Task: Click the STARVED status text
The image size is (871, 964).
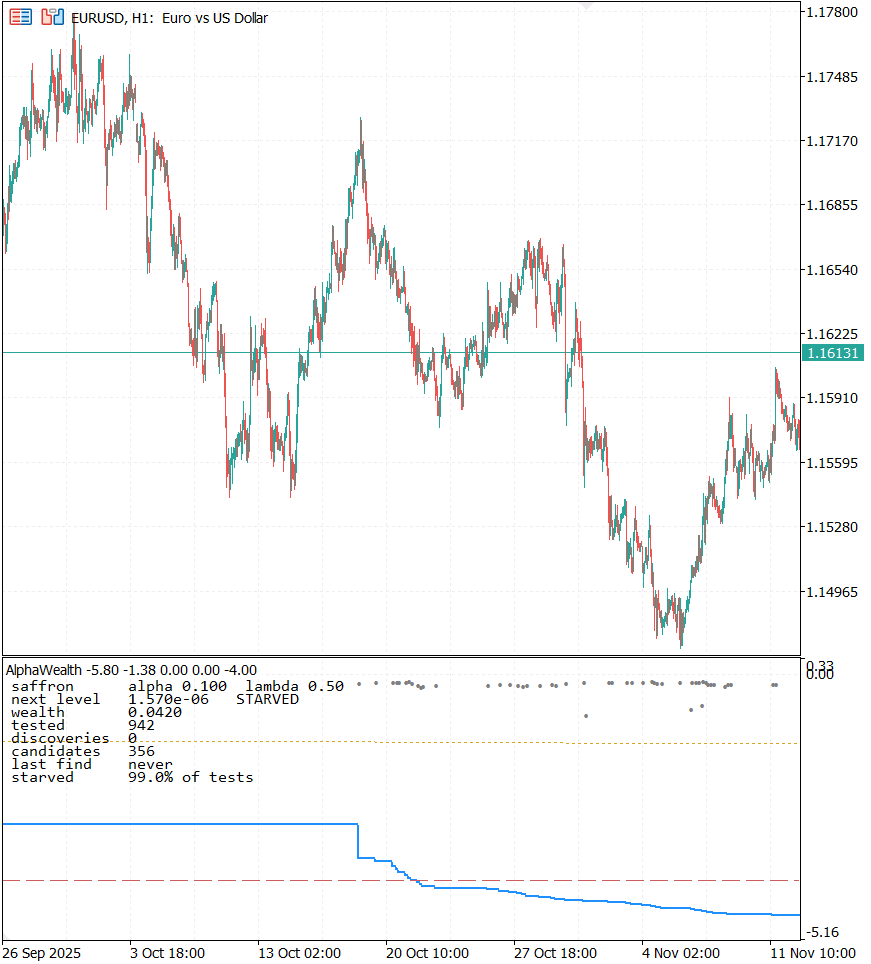Action: tap(267, 699)
